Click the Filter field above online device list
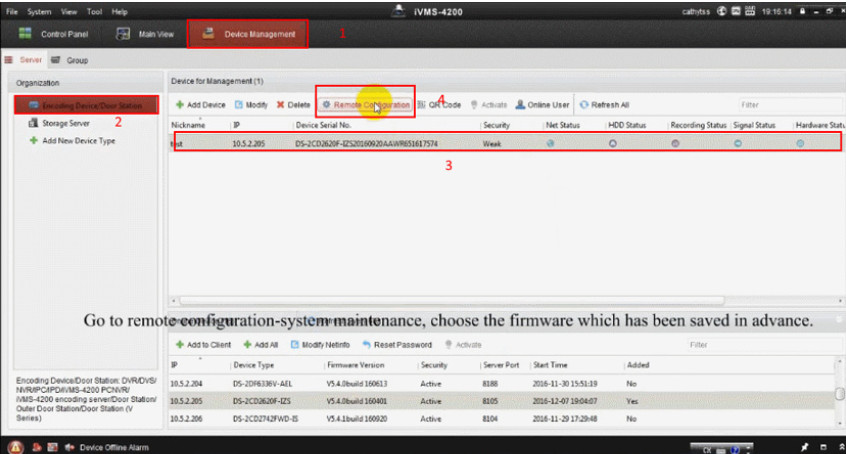The width and height of the screenshot is (846, 454). (x=763, y=344)
